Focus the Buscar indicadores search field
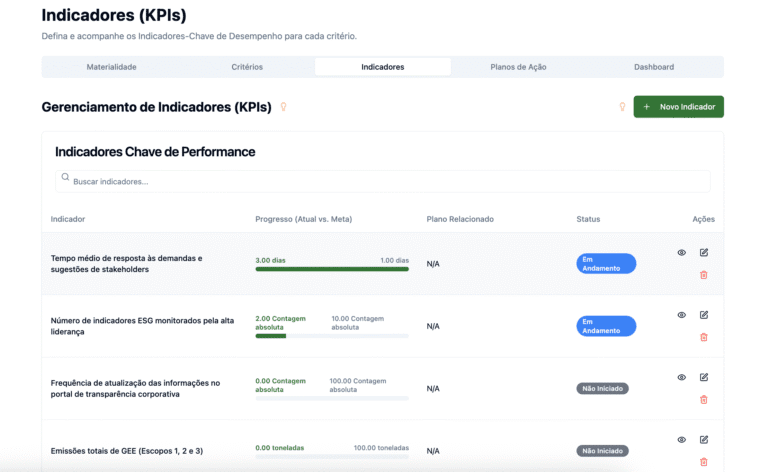Viewport: 768px width, 472px height. click(383, 181)
